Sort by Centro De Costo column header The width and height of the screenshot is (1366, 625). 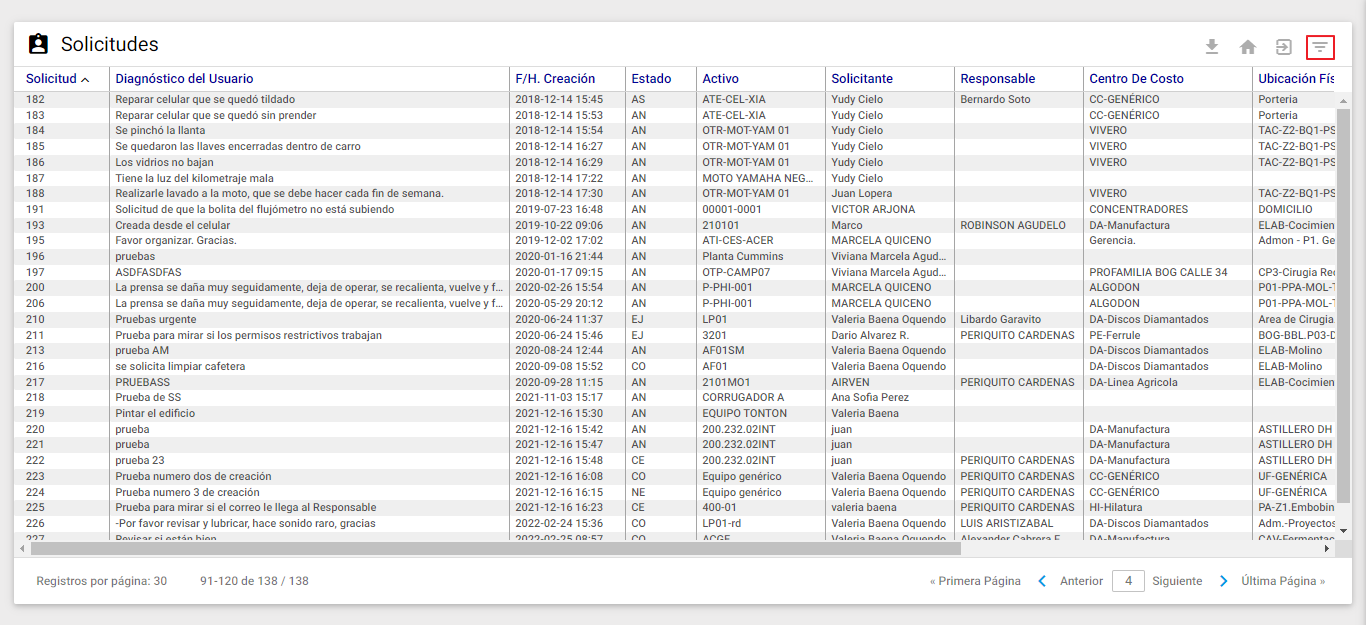[x=1136, y=79]
